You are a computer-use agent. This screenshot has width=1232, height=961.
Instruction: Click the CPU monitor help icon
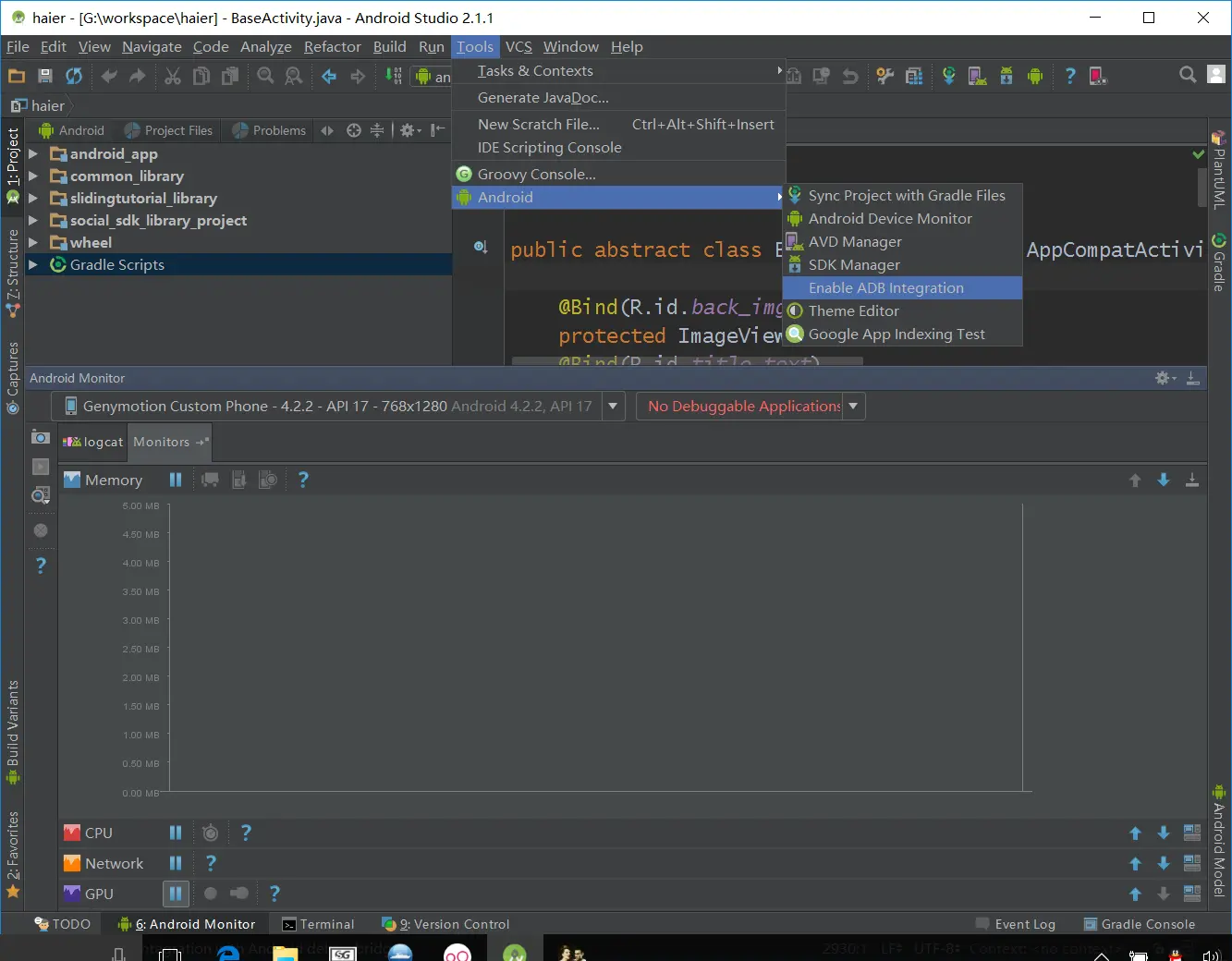click(246, 833)
